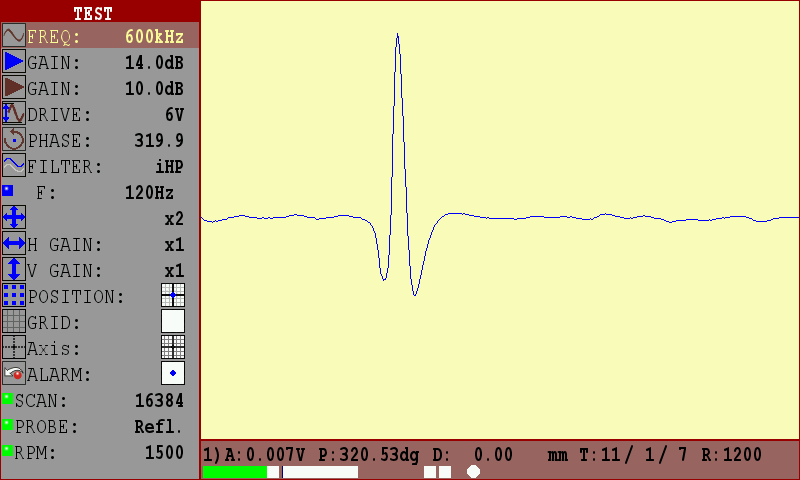This screenshot has width=800, height=480.
Task: Click the blue triangle gain icon
Action: (14, 62)
